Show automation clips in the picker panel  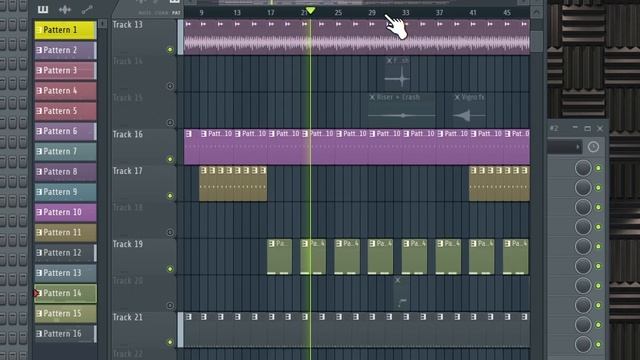click(x=87, y=9)
